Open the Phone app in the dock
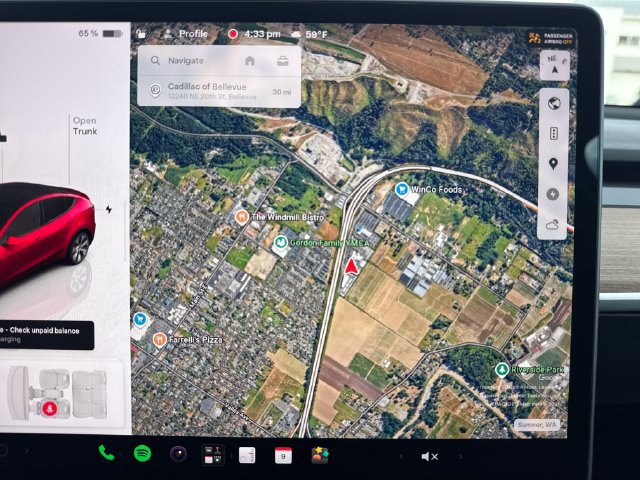Screen dimensions: 640x480 106,453
